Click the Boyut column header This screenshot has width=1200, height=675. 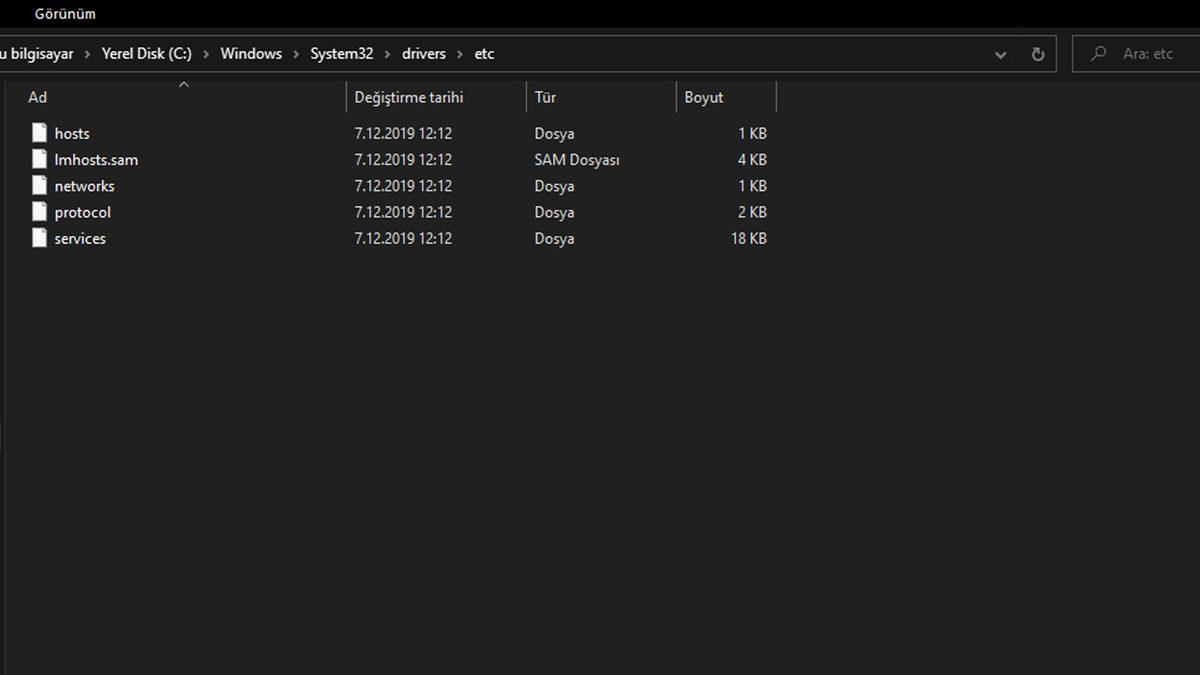tap(704, 98)
